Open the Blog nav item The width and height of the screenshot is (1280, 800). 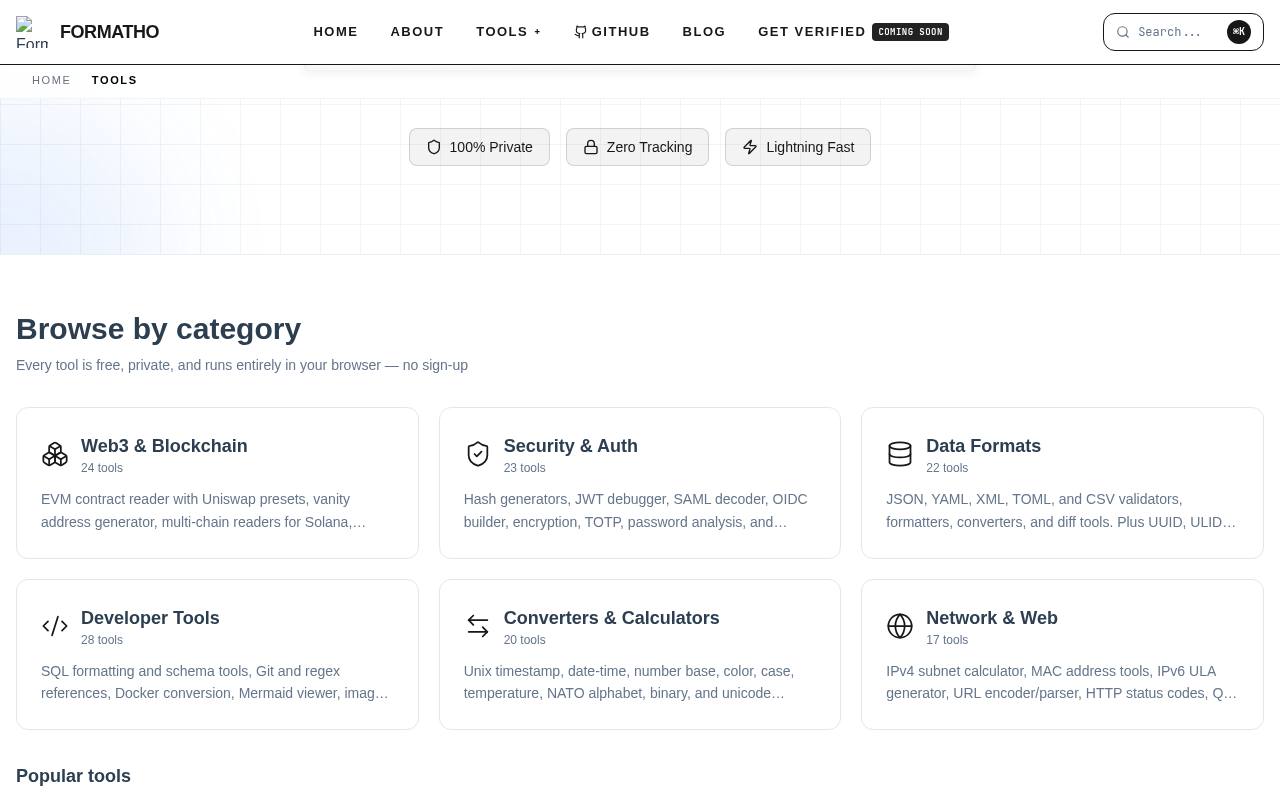click(x=704, y=32)
